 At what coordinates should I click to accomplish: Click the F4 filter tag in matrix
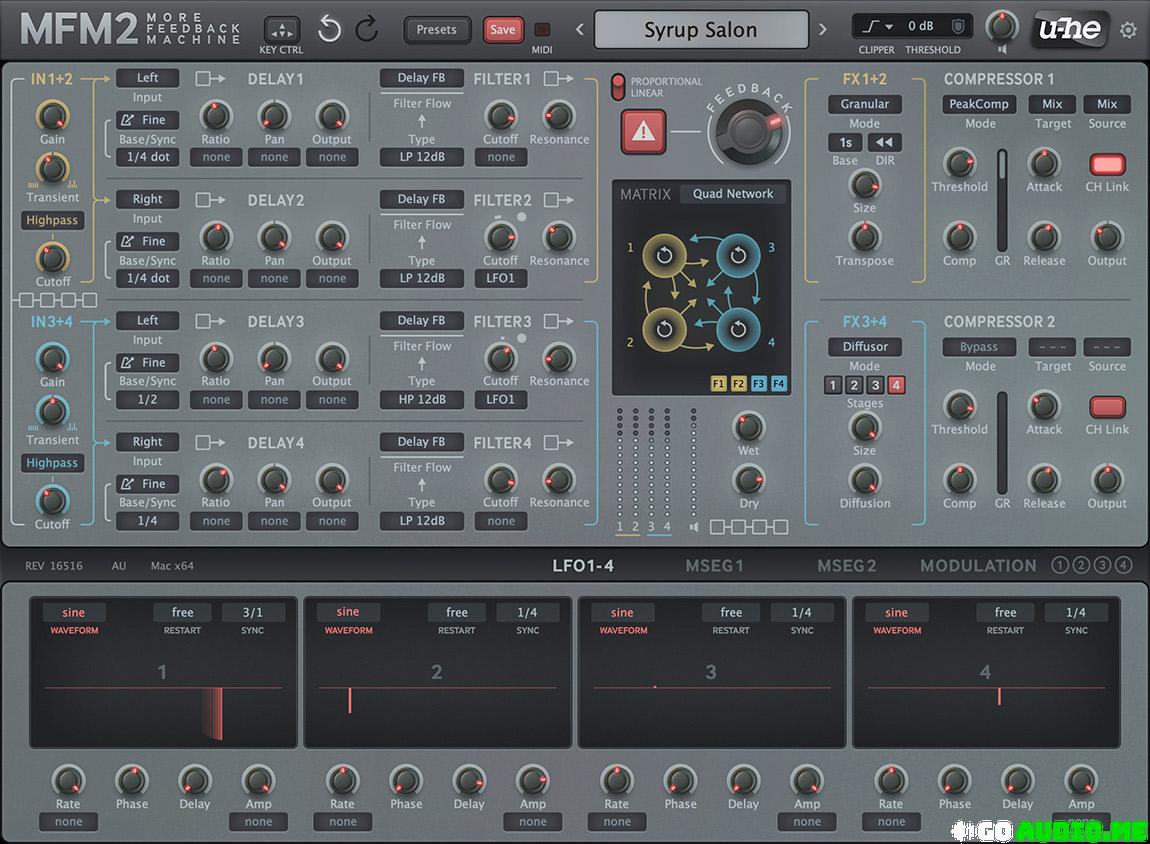(x=778, y=384)
